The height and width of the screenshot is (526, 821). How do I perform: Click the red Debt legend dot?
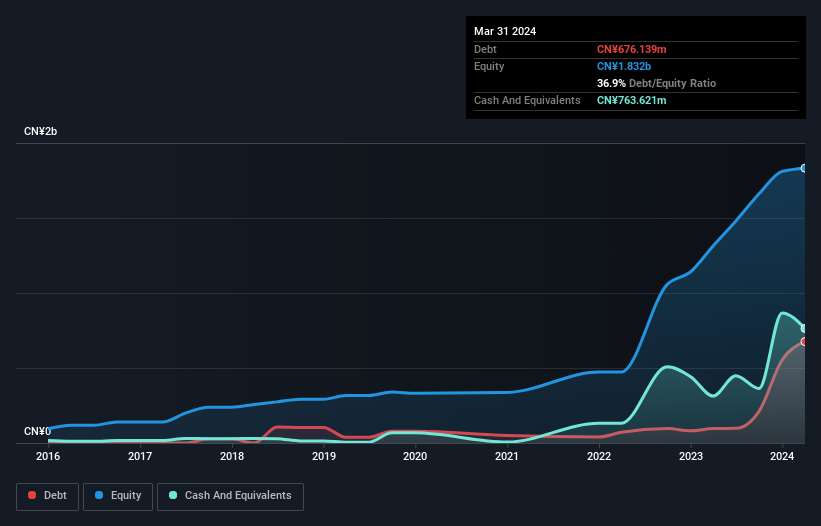(32, 495)
